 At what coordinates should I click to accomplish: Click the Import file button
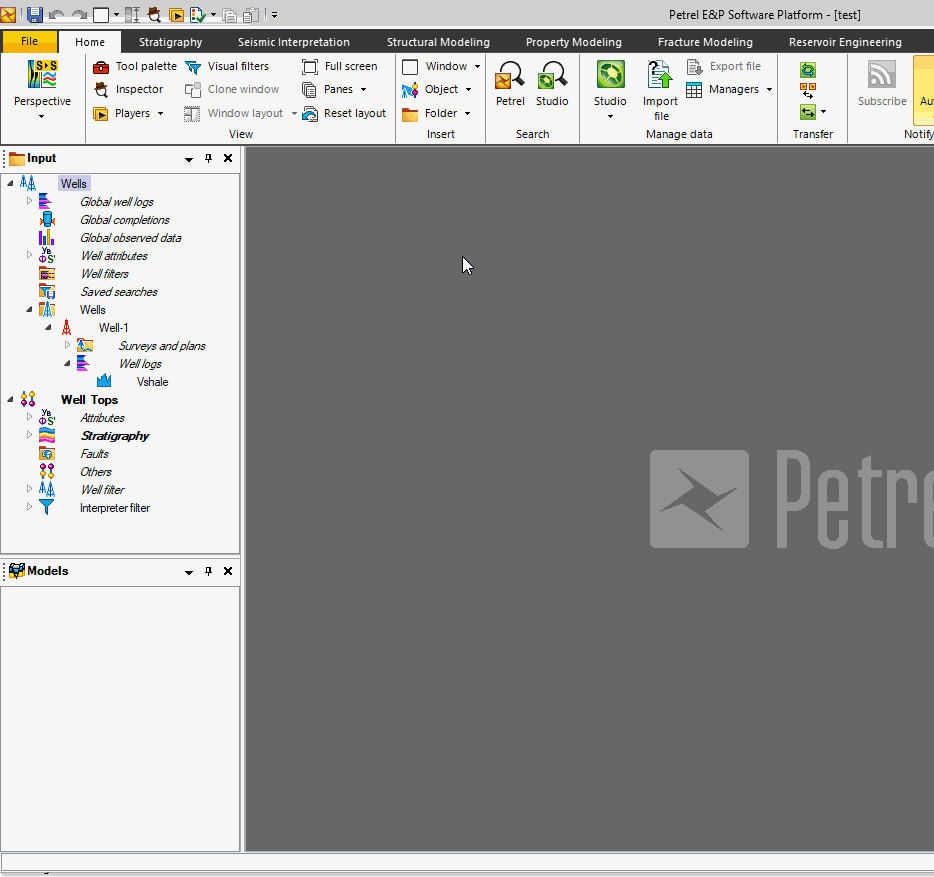point(660,91)
